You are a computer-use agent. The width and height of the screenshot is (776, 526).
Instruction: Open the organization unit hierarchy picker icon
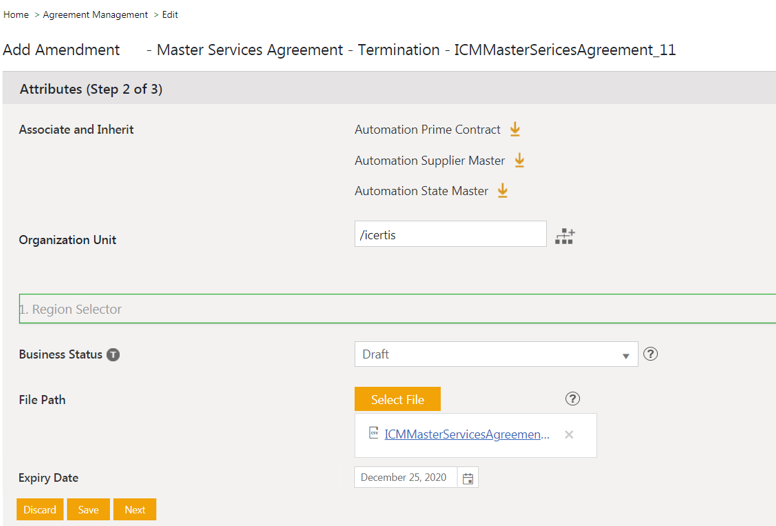(565, 236)
